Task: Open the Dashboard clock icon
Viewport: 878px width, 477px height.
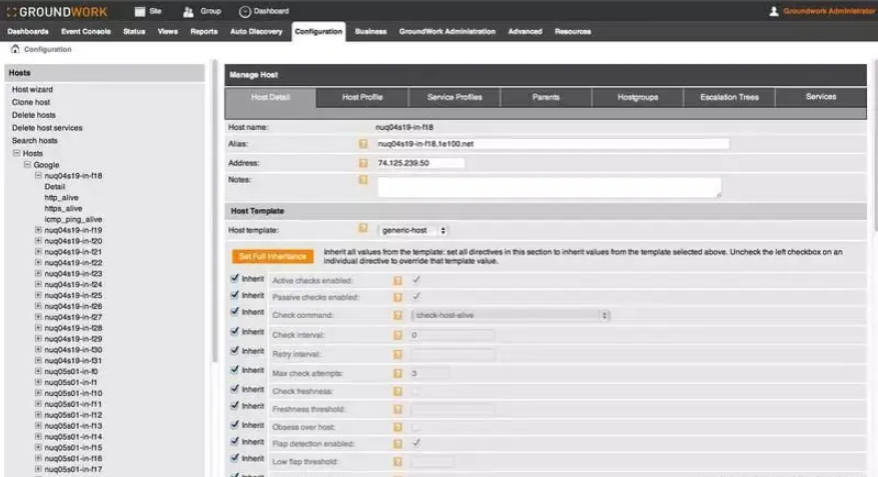Action: pyautogui.click(x=244, y=11)
